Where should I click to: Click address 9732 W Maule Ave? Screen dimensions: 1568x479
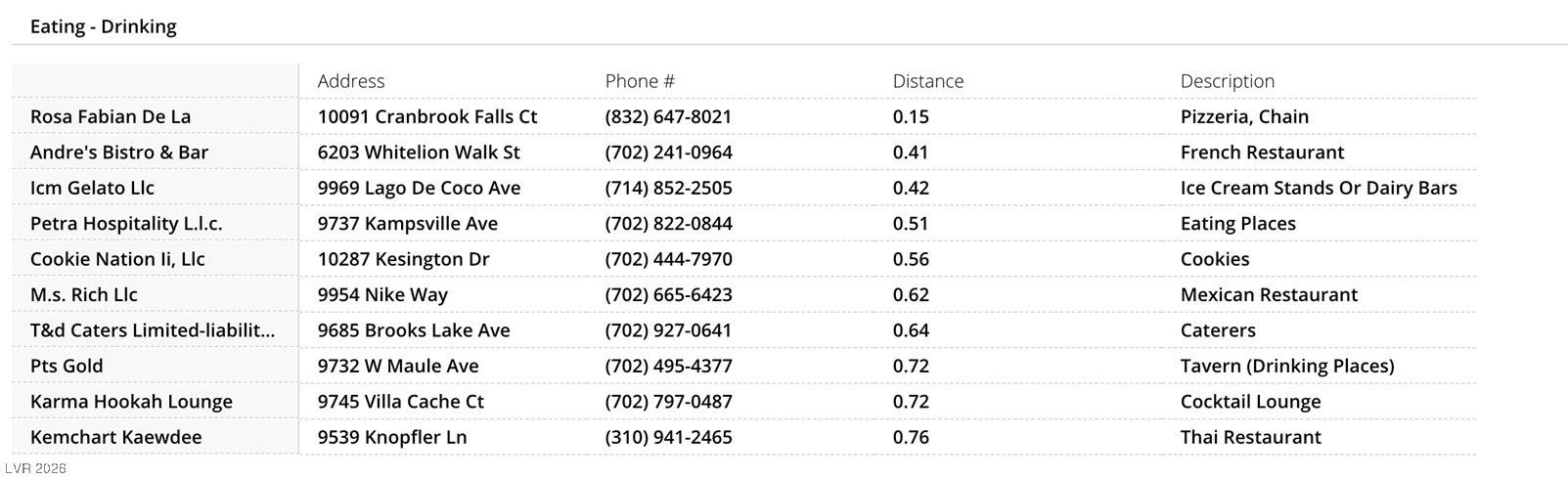(398, 367)
